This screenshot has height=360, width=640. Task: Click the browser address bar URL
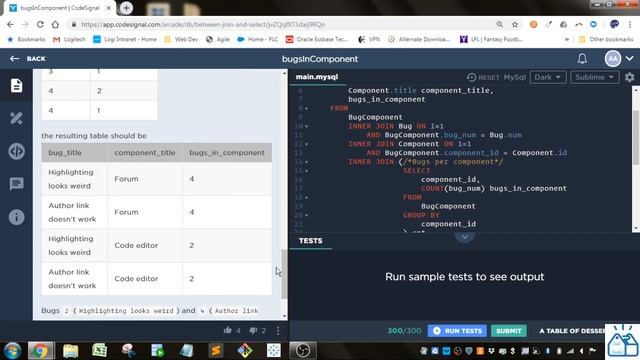click(203, 24)
